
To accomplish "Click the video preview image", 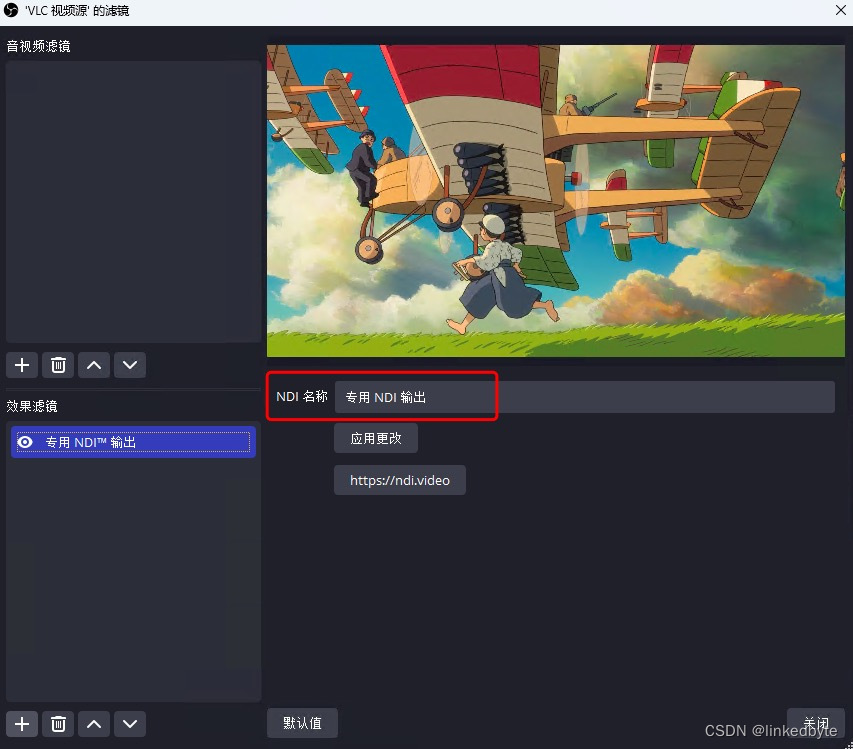I will pos(555,201).
